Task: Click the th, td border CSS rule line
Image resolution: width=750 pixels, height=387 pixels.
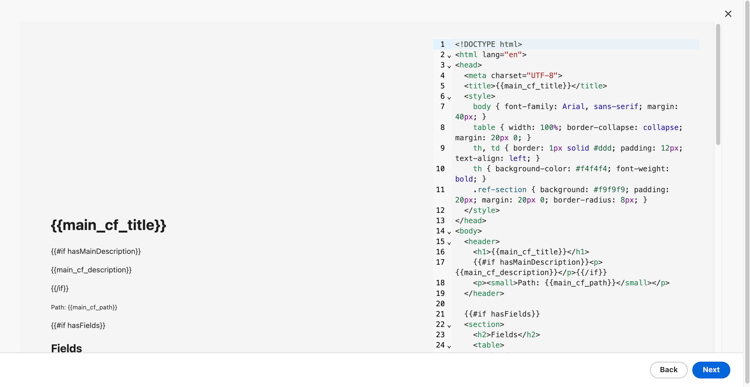Action: (569, 153)
